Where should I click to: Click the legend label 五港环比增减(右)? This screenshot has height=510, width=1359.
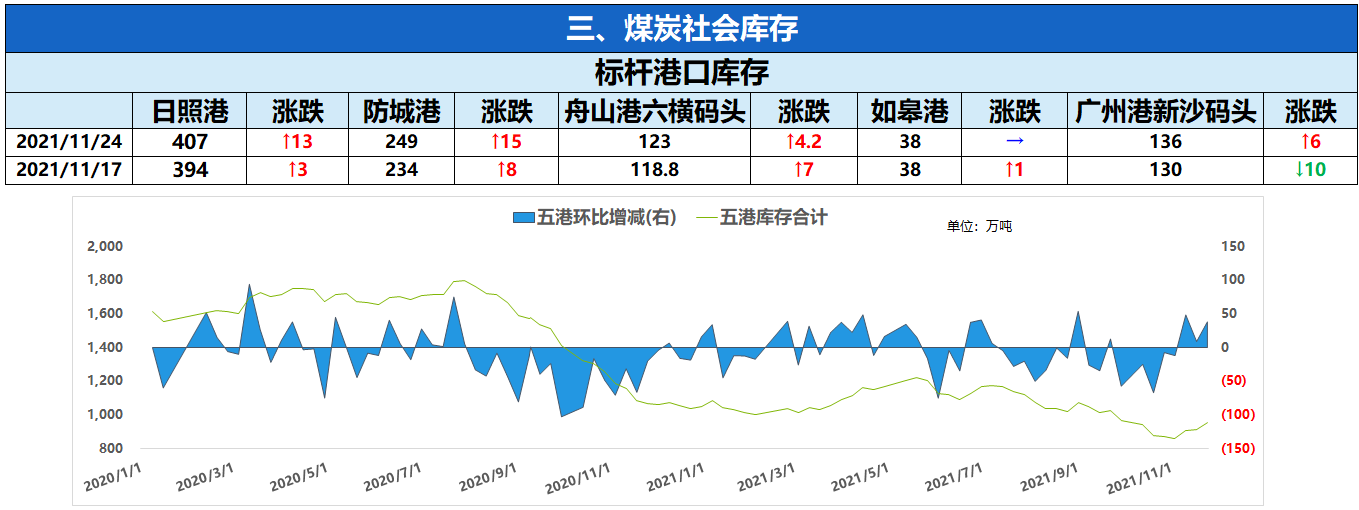pyautogui.click(x=607, y=217)
